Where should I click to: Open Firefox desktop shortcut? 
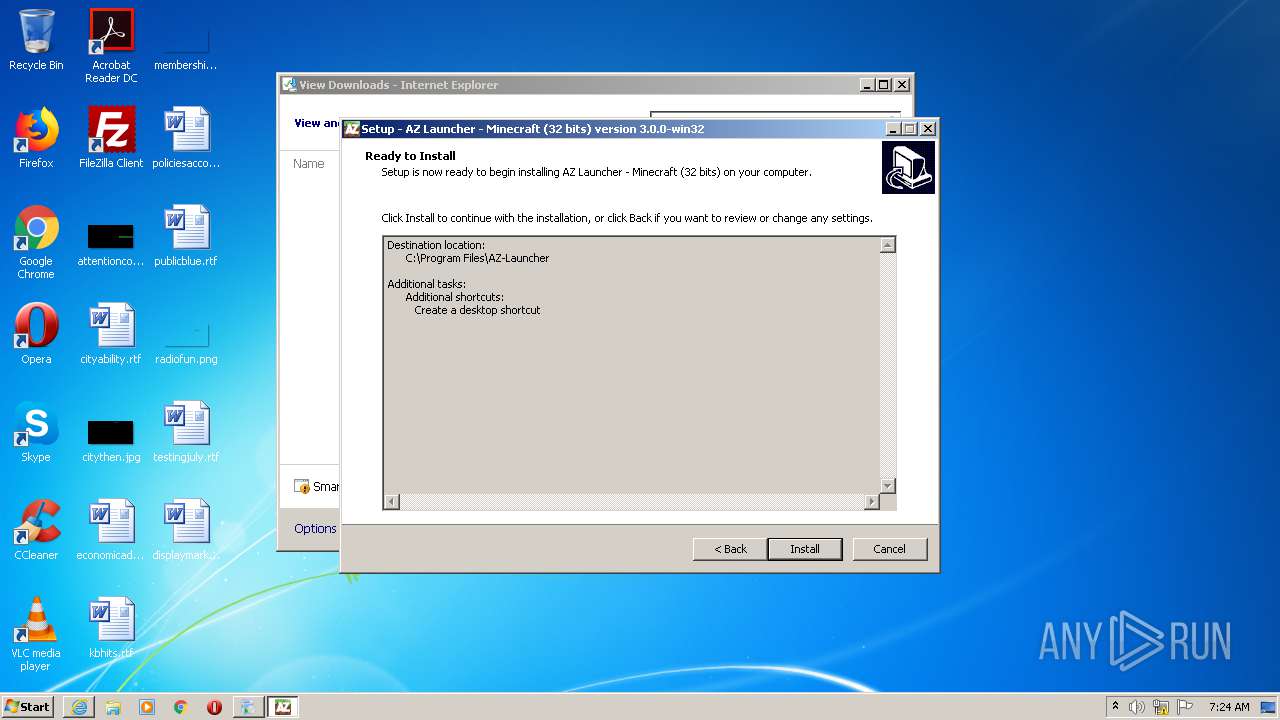pos(36,138)
